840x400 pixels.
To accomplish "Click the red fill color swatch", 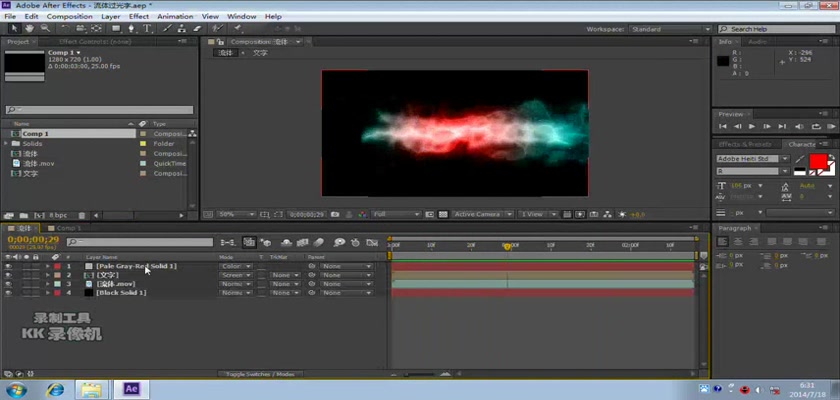I will 818,162.
